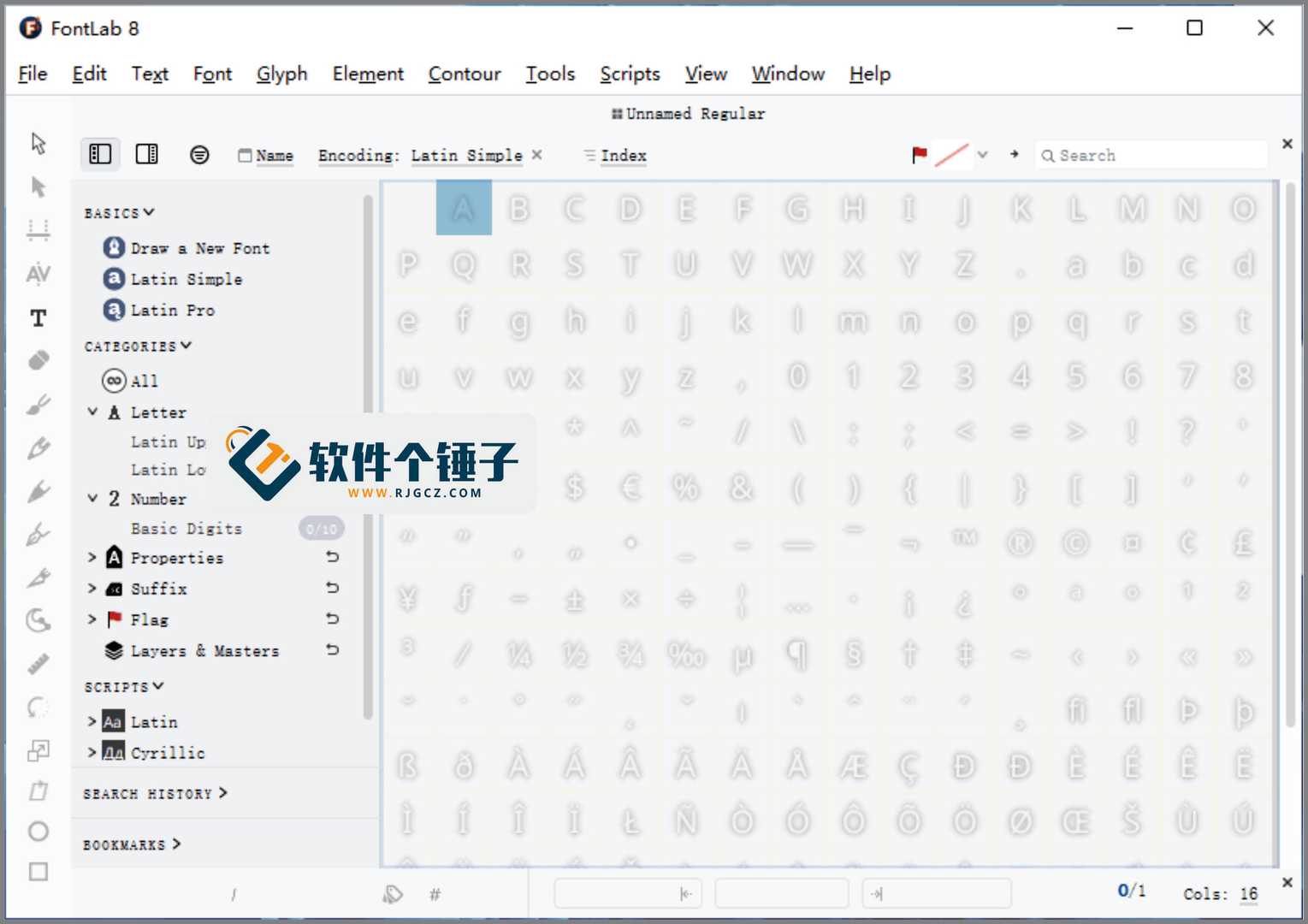Select the Knife tool
The width and height of the screenshot is (1308, 924).
pyautogui.click(x=38, y=577)
